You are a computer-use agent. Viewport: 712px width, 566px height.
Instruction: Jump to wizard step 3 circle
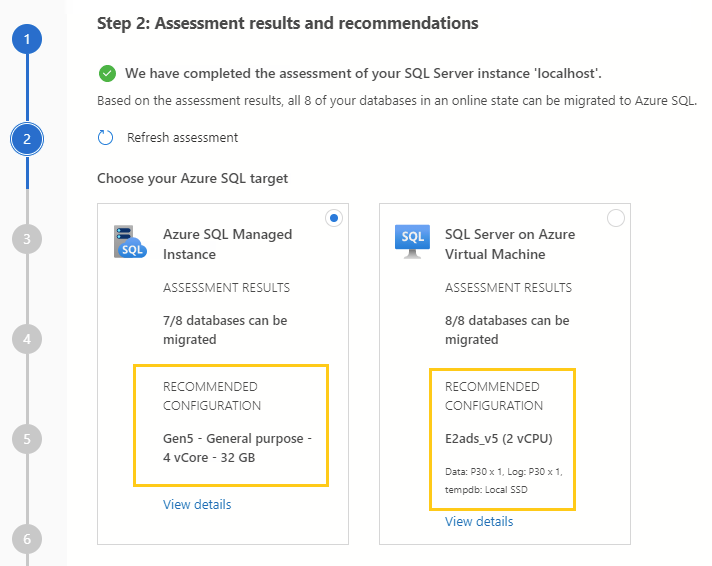coord(27,239)
